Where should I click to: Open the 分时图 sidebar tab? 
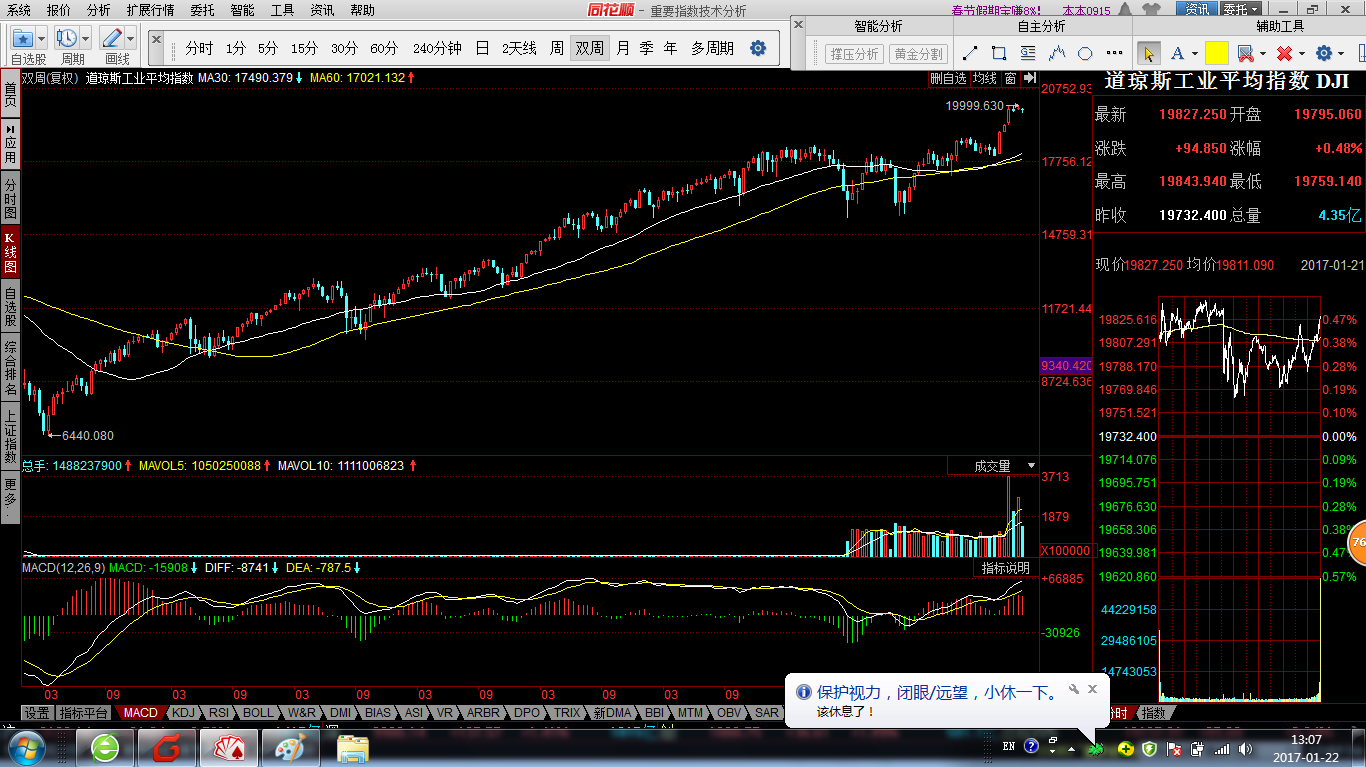point(10,199)
